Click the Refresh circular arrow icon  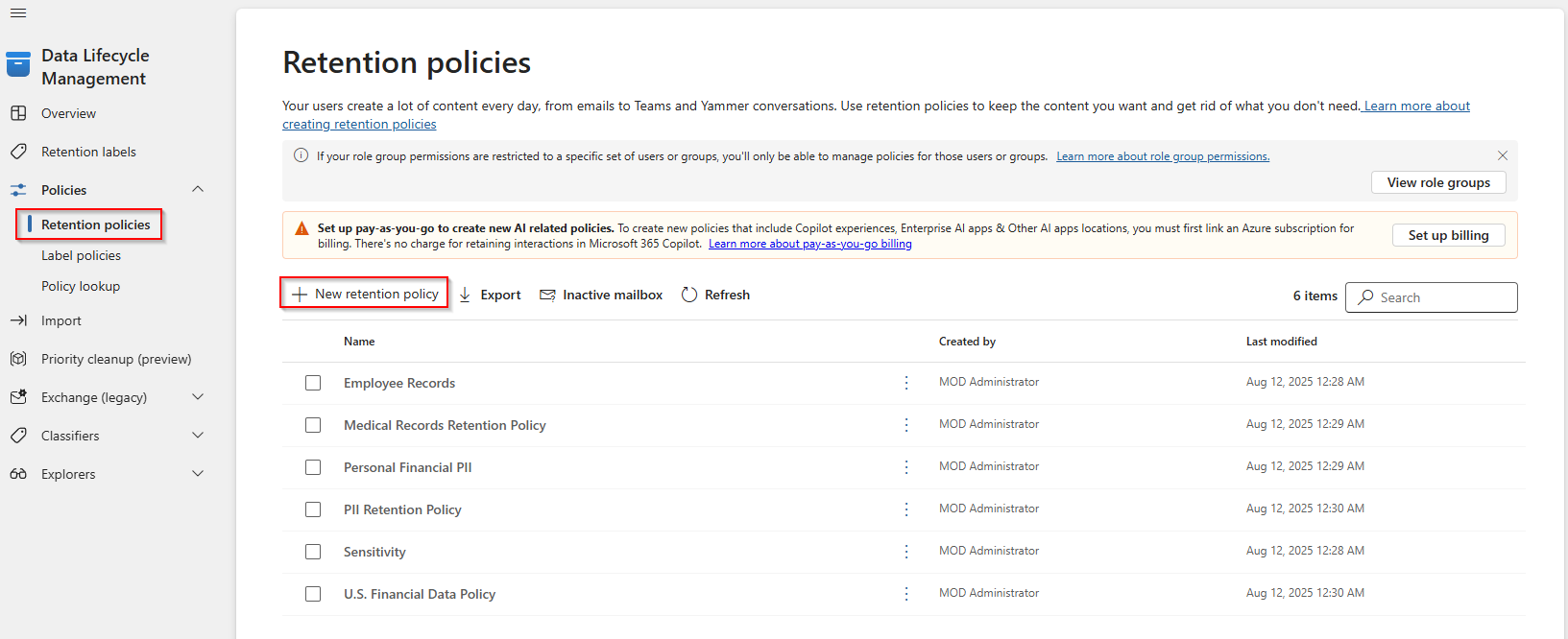click(x=689, y=295)
